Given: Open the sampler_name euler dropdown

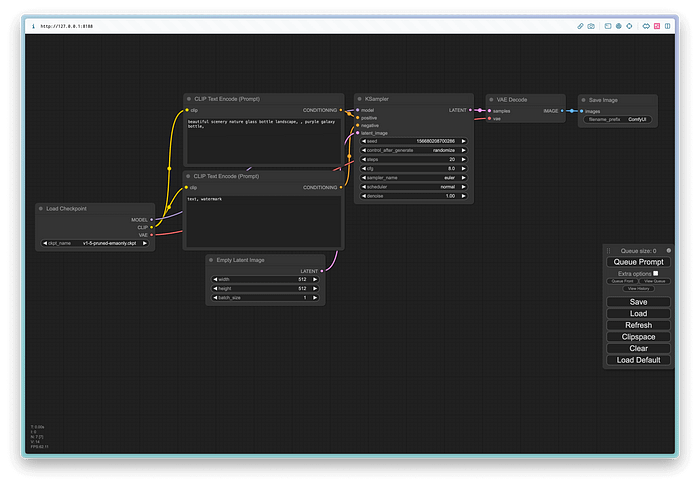Looking at the screenshot, I should (x=413, y=178).
